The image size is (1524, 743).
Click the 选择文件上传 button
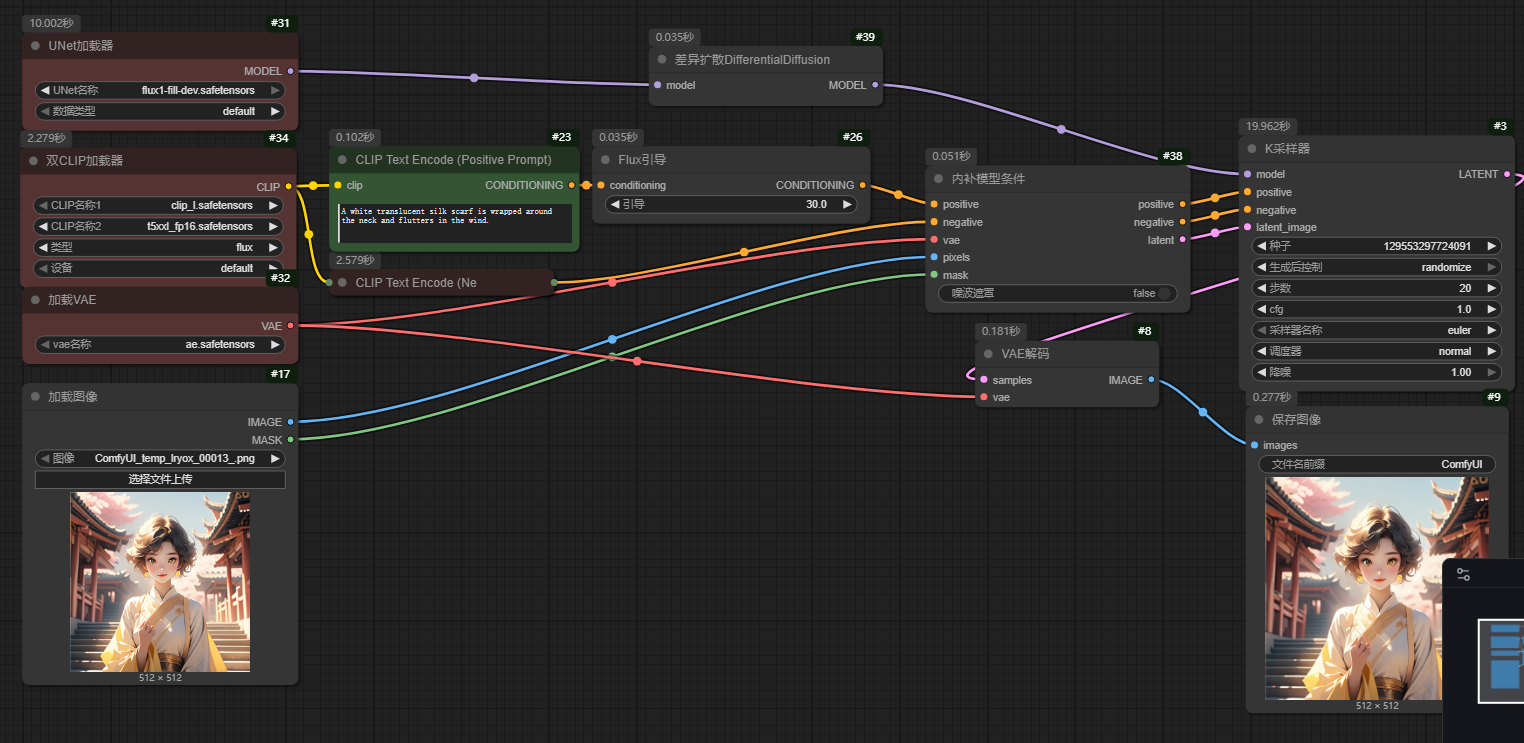coord(160,480)
